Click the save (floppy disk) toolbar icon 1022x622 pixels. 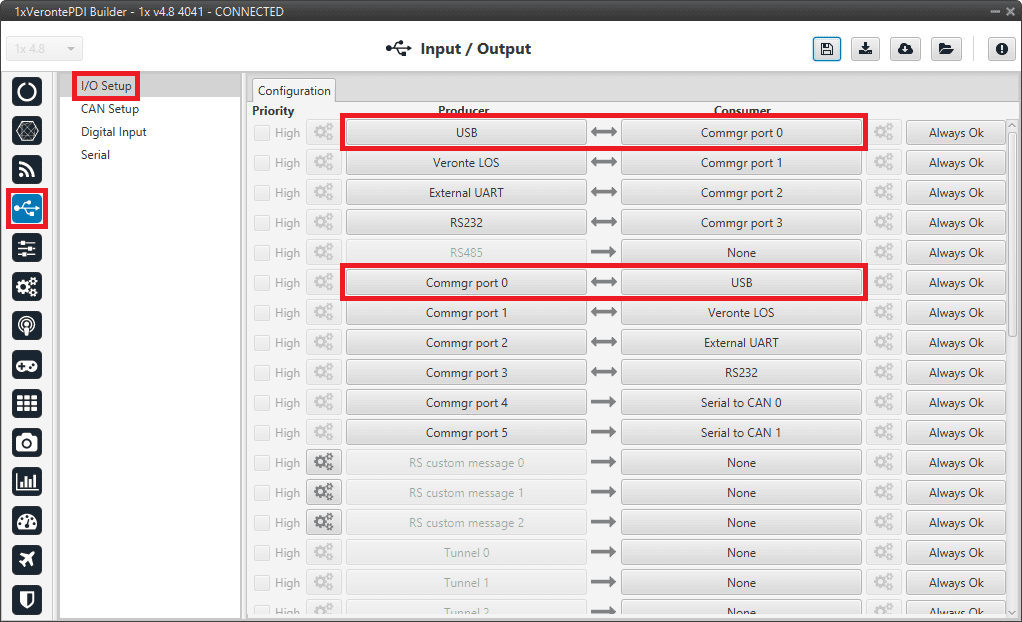point(827,49)
